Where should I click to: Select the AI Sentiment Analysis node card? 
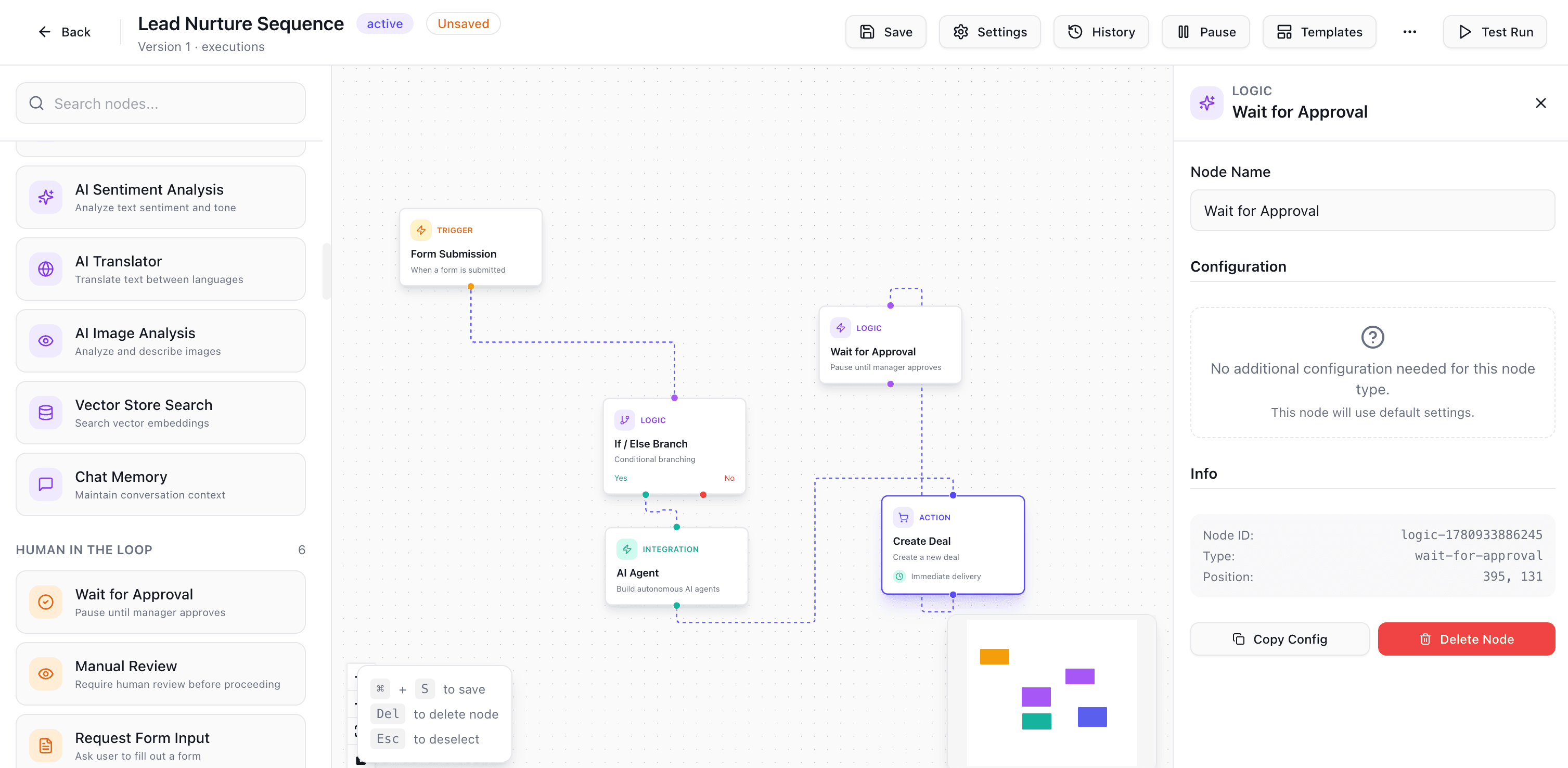(x=161, y=197)
